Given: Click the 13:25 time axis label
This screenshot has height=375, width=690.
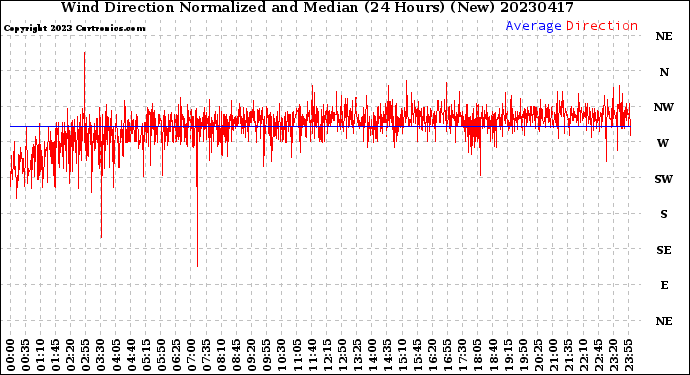Looking at the screenshot, I should pyautogui.click(x=357, y=355).
